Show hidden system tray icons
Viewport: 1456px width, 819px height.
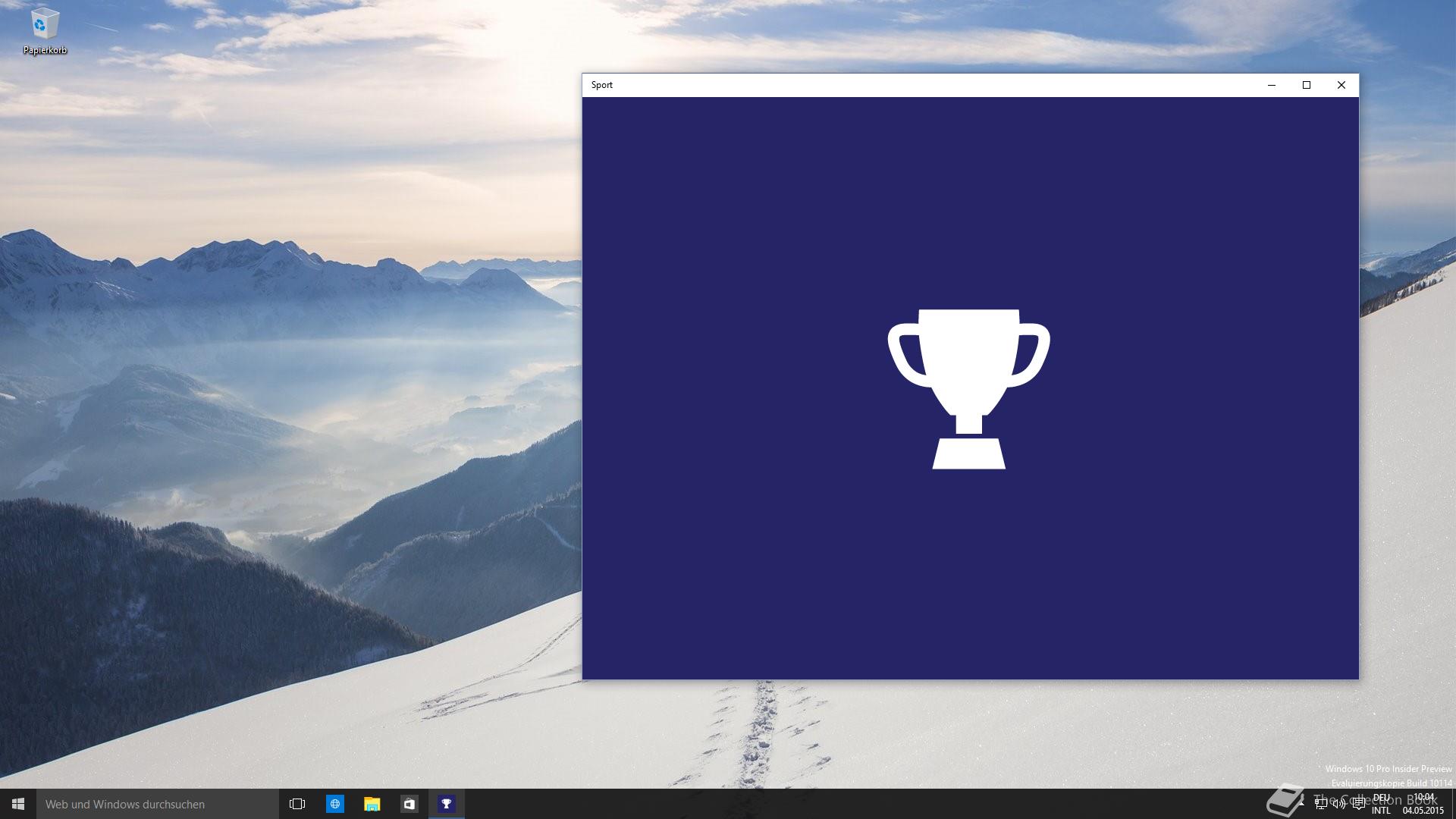pyautogui.click(x=1302, y=804)
